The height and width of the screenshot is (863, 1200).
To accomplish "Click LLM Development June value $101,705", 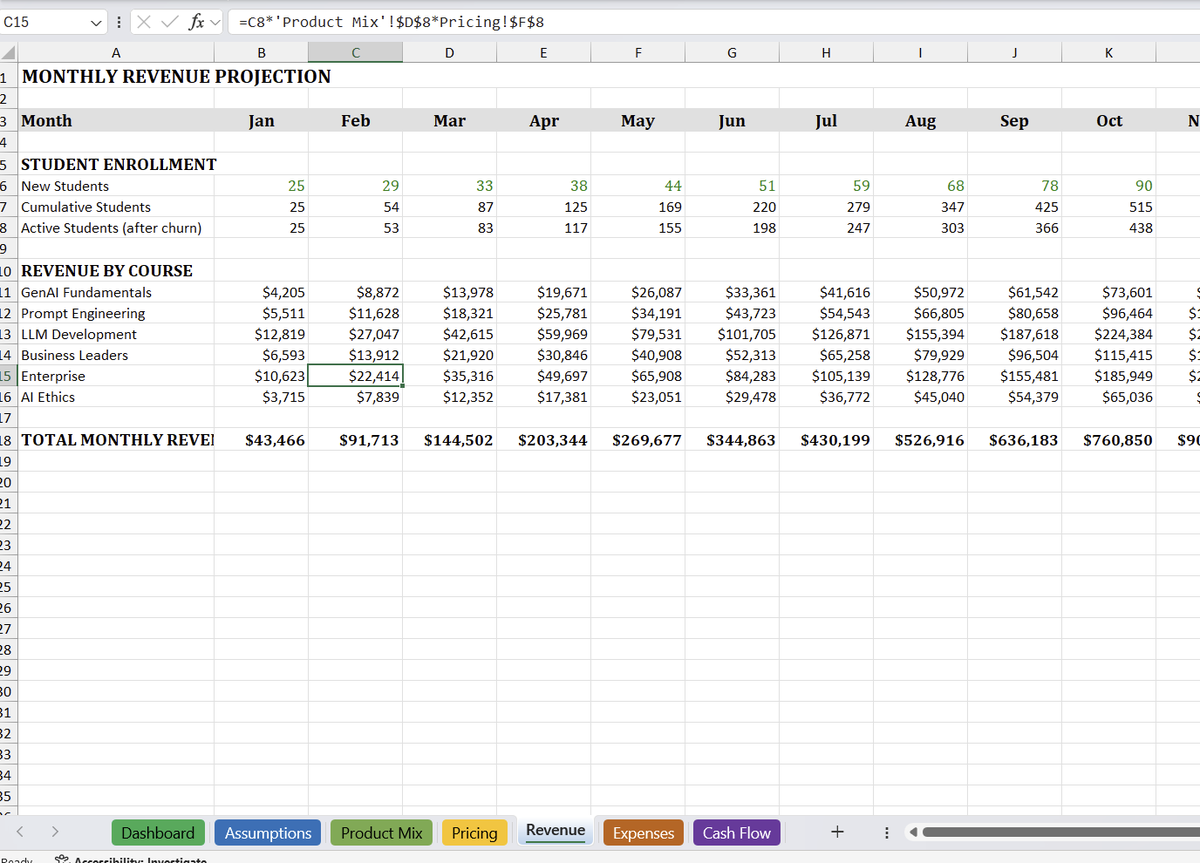I will (x=732, y=334).
